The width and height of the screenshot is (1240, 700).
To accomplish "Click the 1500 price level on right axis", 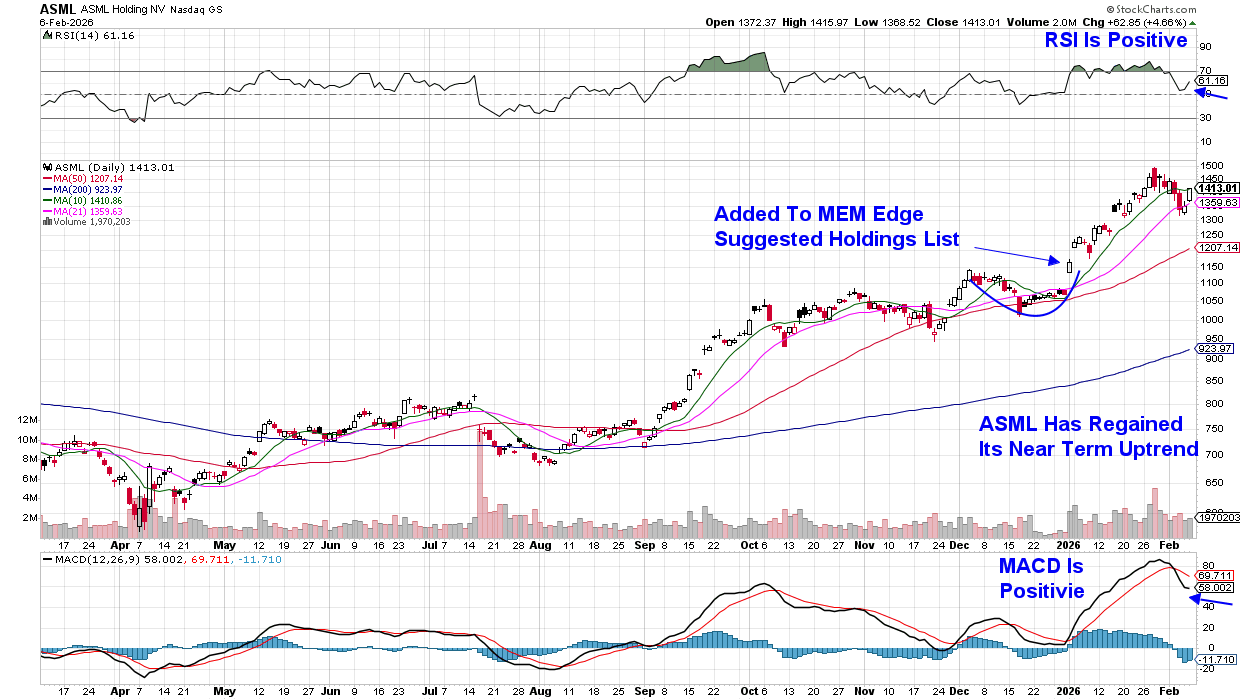I will 1211,166.
